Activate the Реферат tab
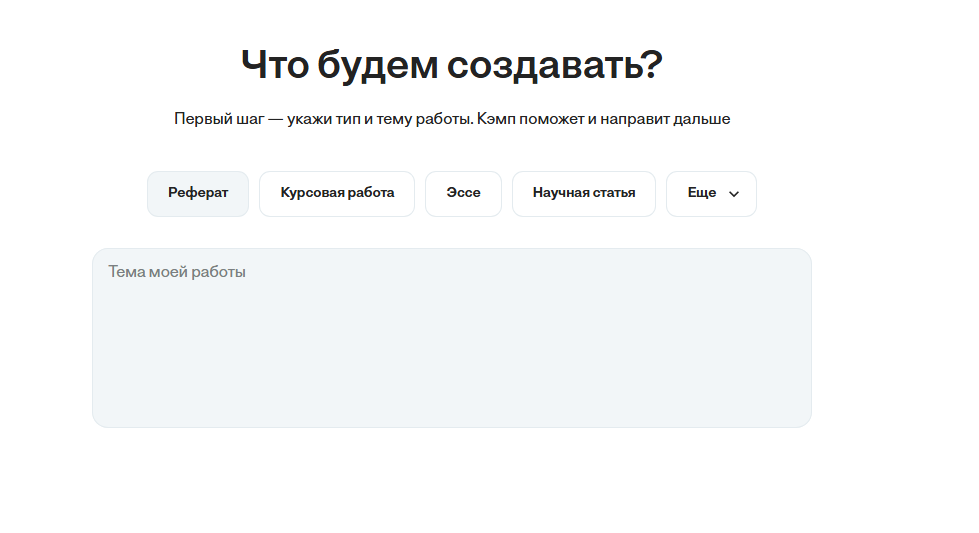 coord(198,194)
